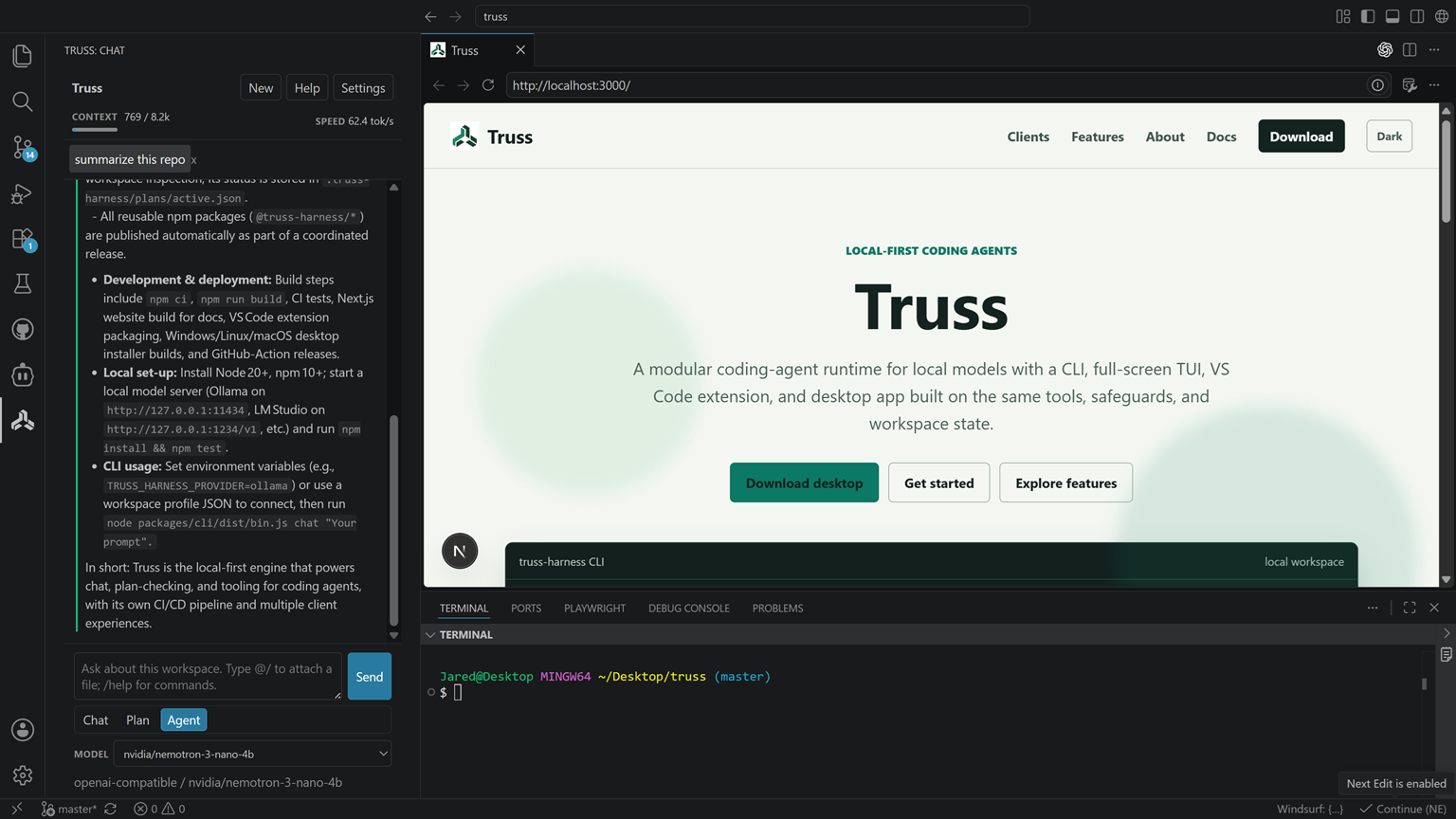The image size is (1456, 819).
Task: Click the Get started button
Action: pos(938,482)
